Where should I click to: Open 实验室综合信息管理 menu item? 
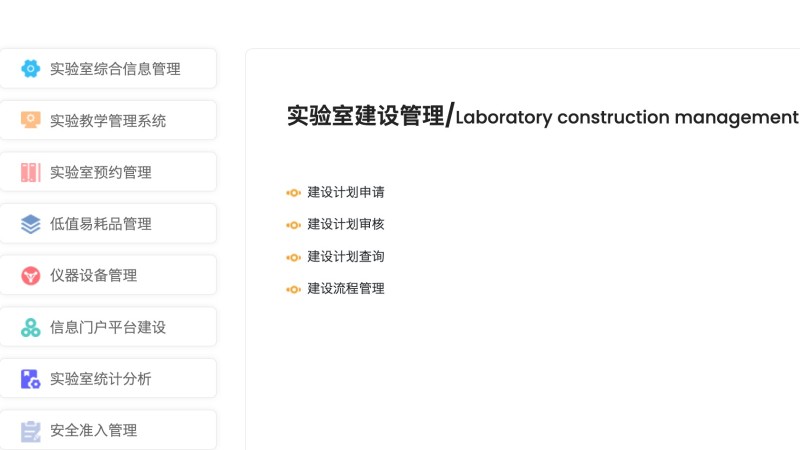click(x=108, y=68)
